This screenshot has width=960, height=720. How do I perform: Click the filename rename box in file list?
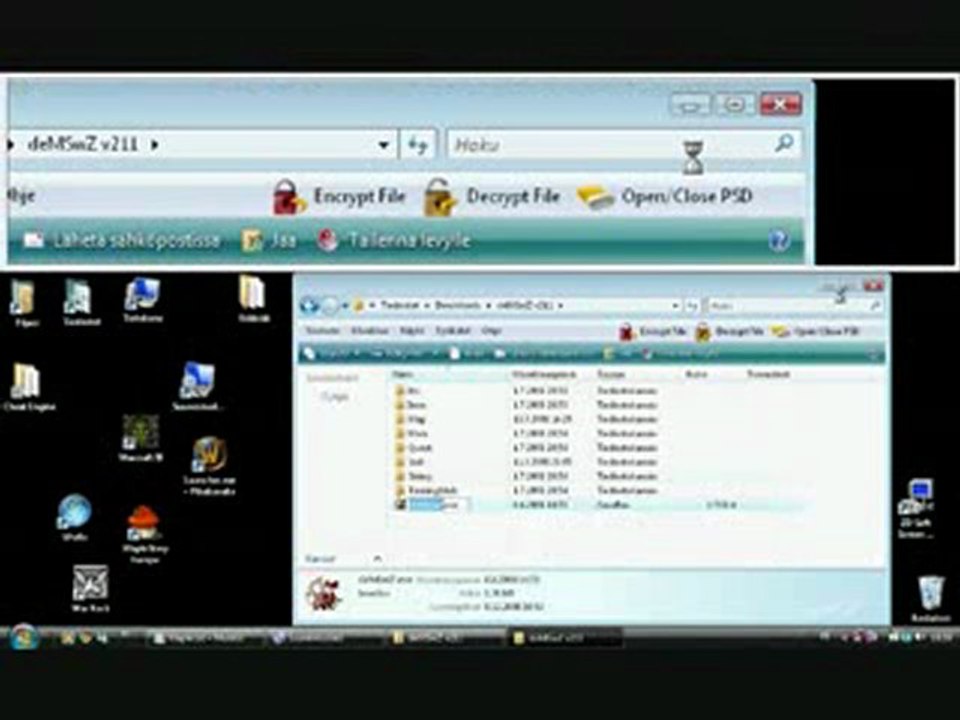pos(440,505)
